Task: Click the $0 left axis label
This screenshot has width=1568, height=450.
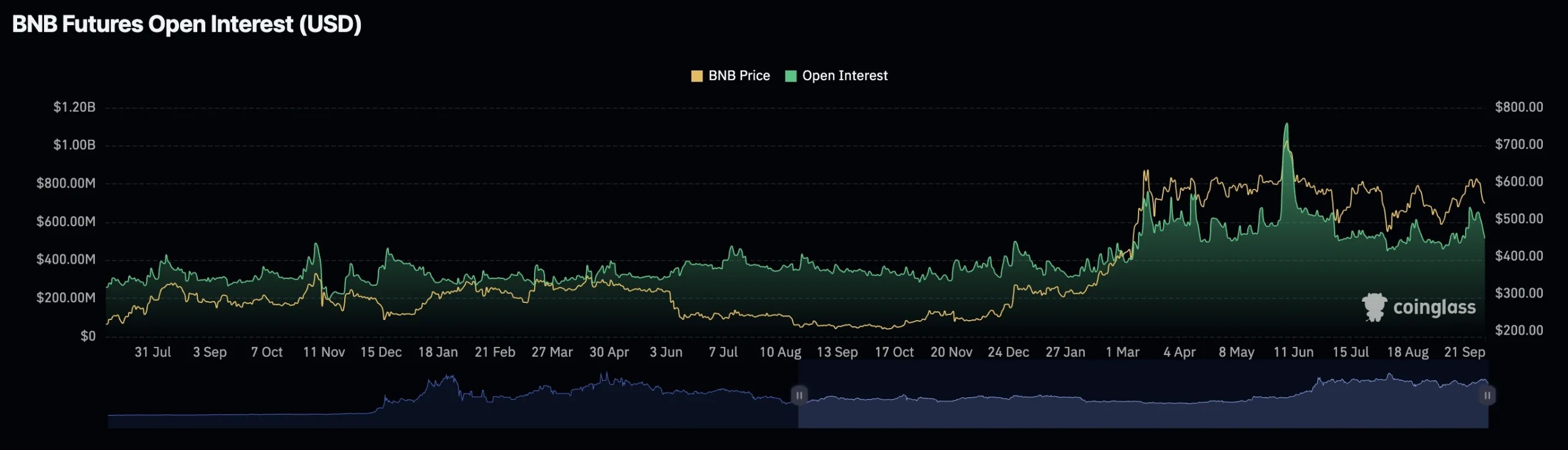Action: [x=88, y=336]
